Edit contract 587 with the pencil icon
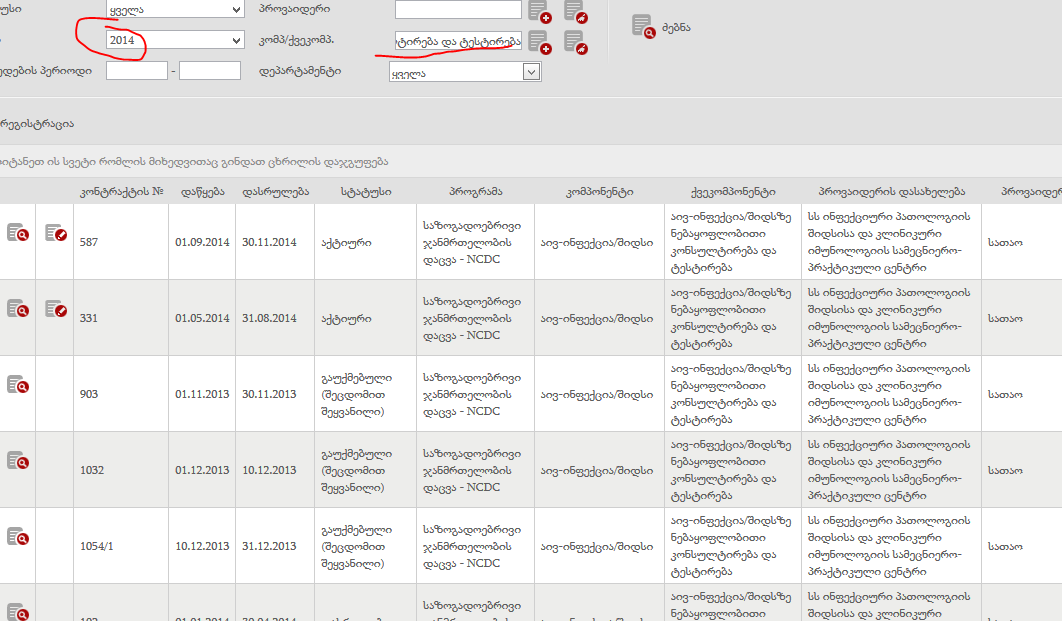 56,233
